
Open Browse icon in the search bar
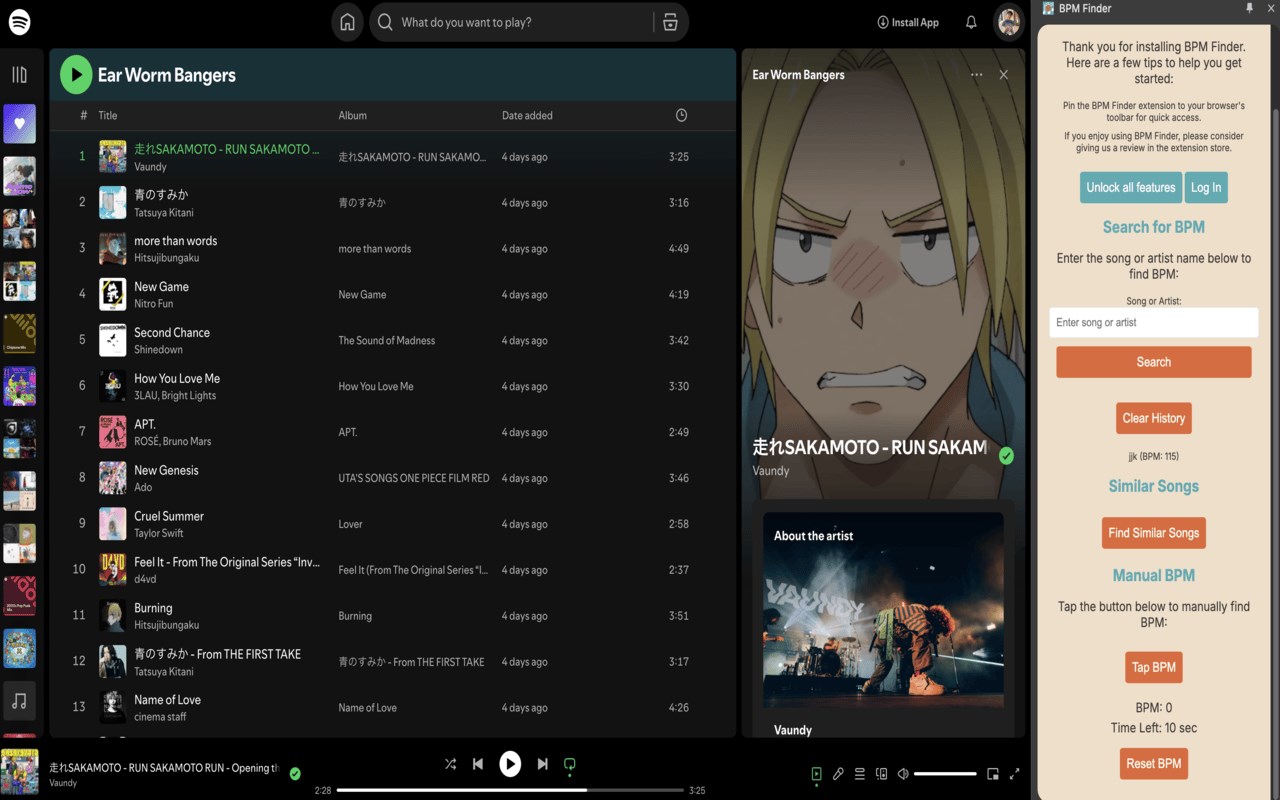pyautogui.click(x=670, y=22)
